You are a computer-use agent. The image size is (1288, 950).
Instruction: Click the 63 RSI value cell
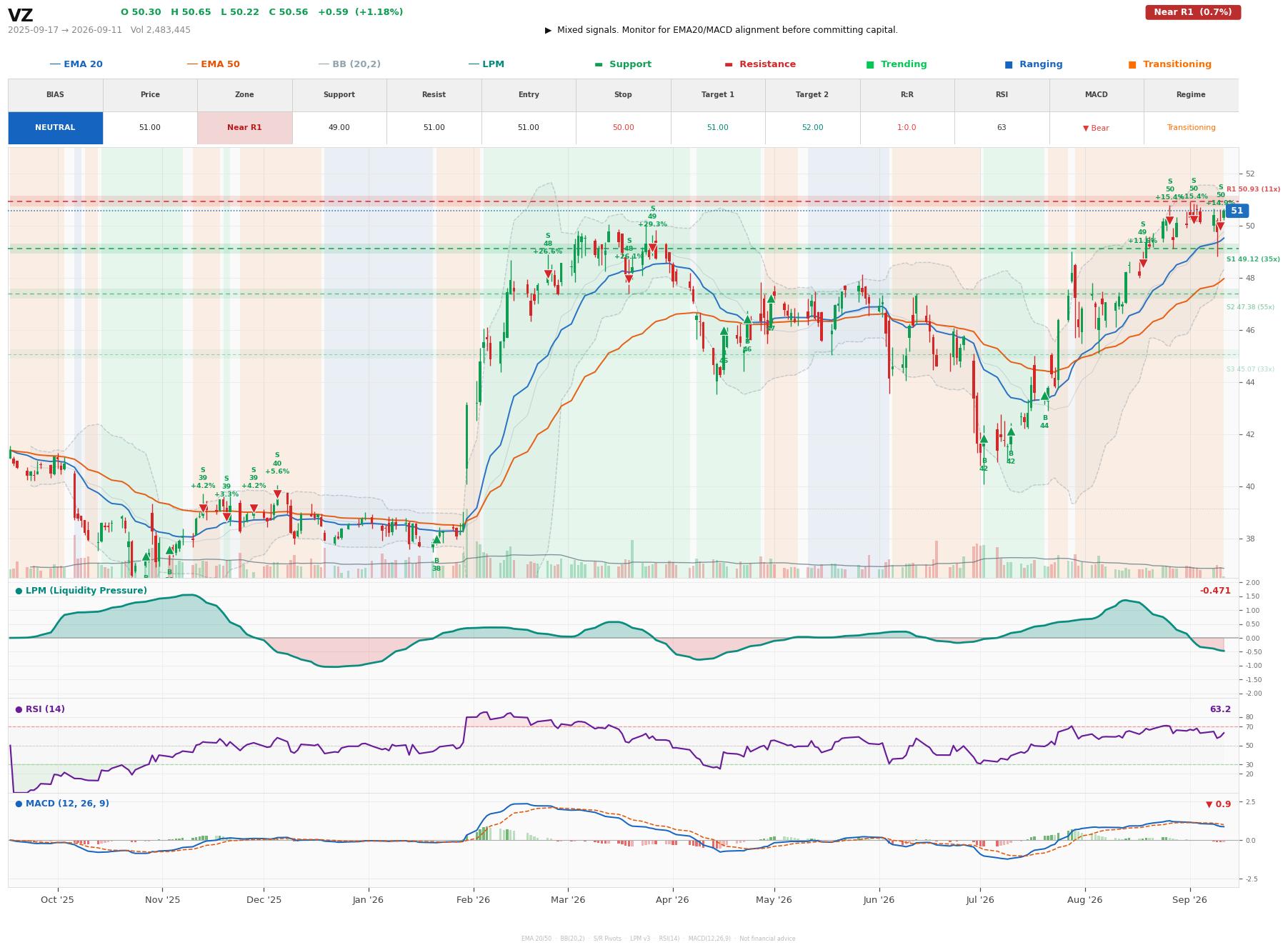[1002, 128]
